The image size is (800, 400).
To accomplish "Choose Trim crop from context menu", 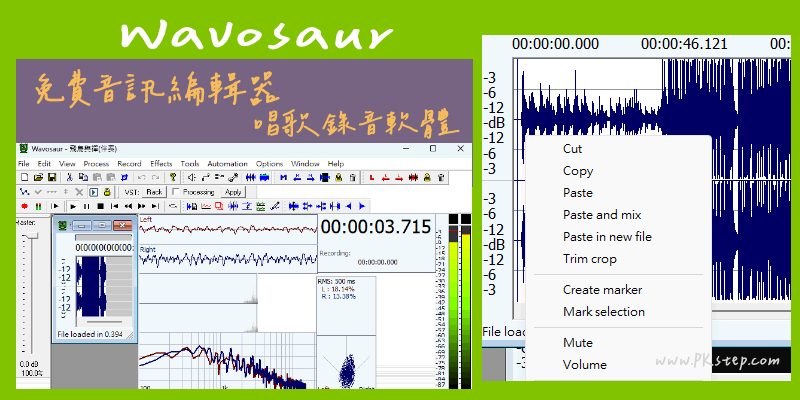I will [590, 259].
